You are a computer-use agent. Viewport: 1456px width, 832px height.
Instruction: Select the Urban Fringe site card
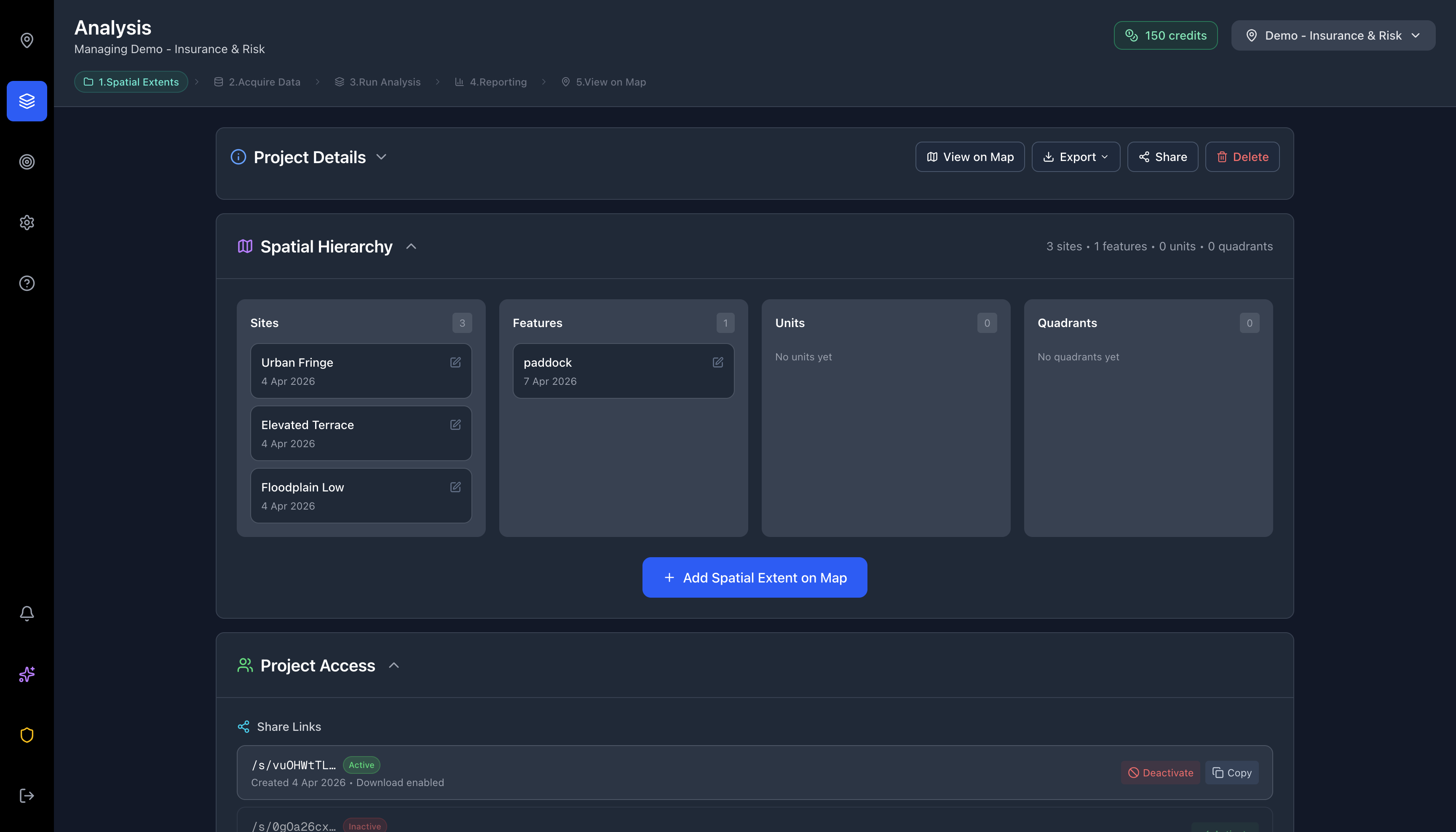click(x=361, y=371)
